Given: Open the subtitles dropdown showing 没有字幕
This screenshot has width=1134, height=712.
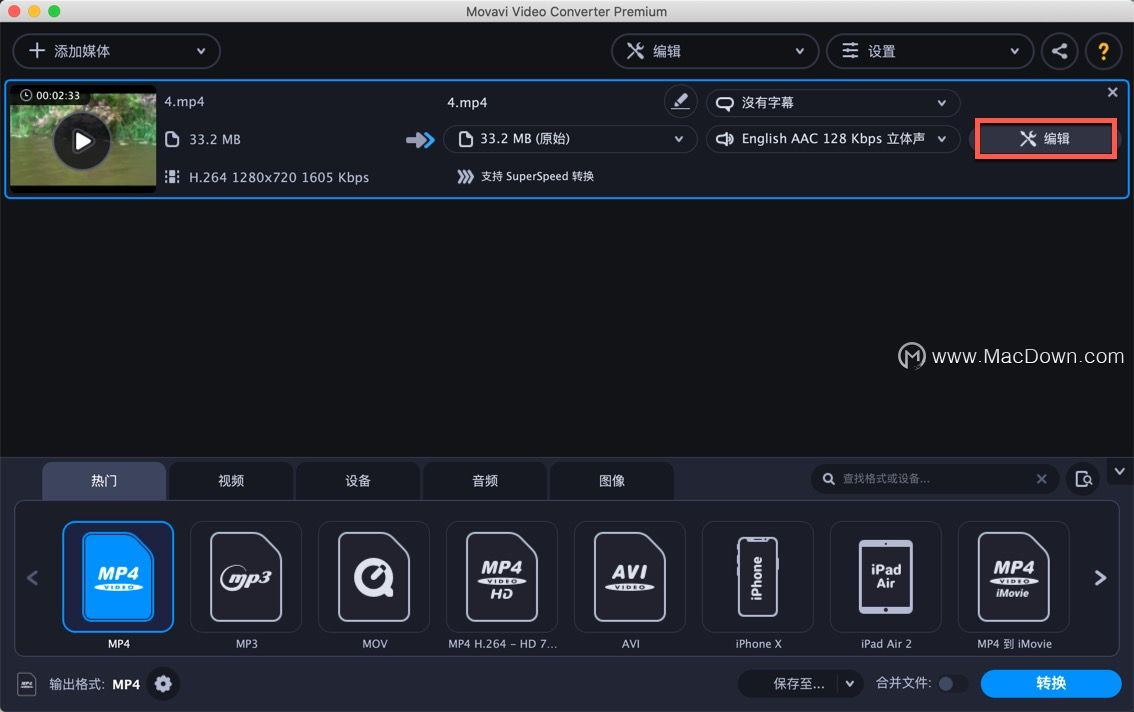Looking at the screenshot, I should click(832, 103).
